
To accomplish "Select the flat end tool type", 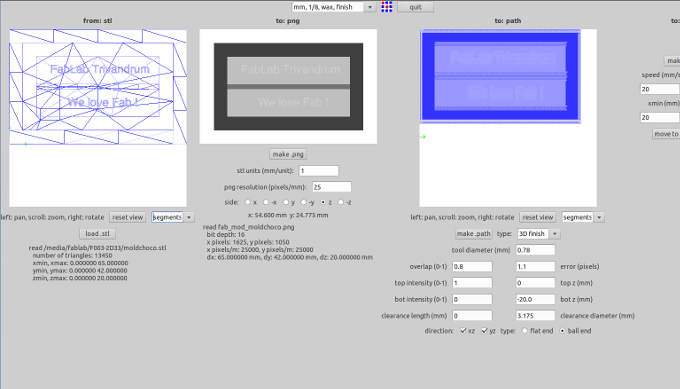I will [x=525, y=331].
